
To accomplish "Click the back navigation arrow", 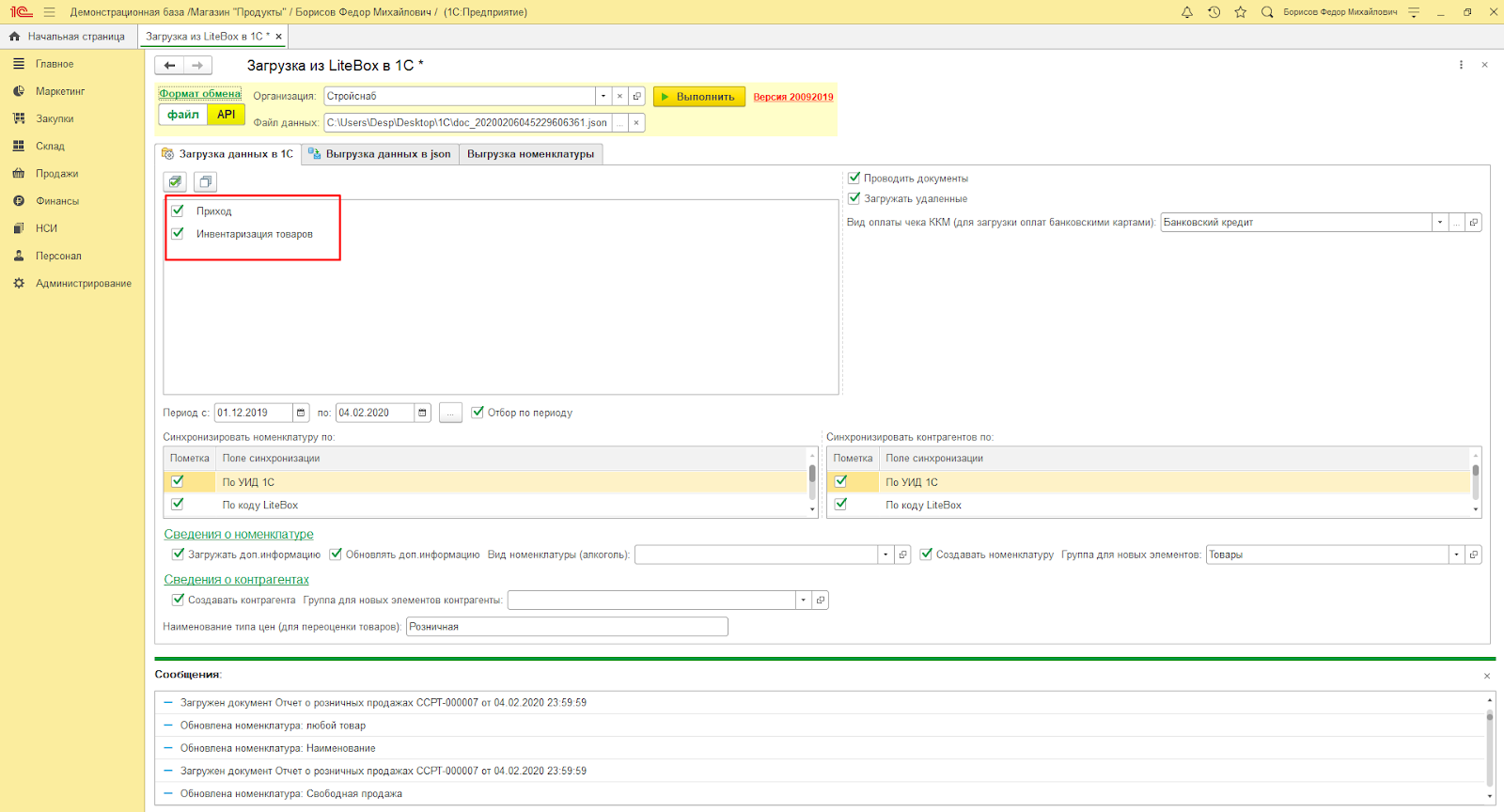I will coord(169,65).
